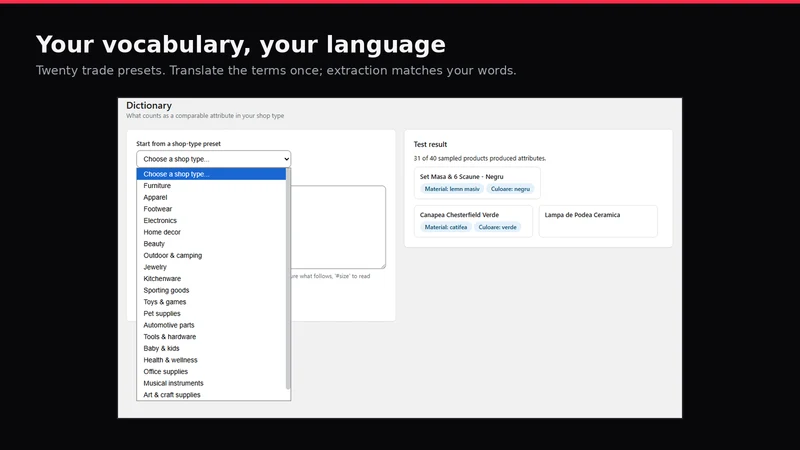This screenshot has width=800, height=450.
Task: Click the 'Culoare: negru' tag
Action: click(510, 189)
